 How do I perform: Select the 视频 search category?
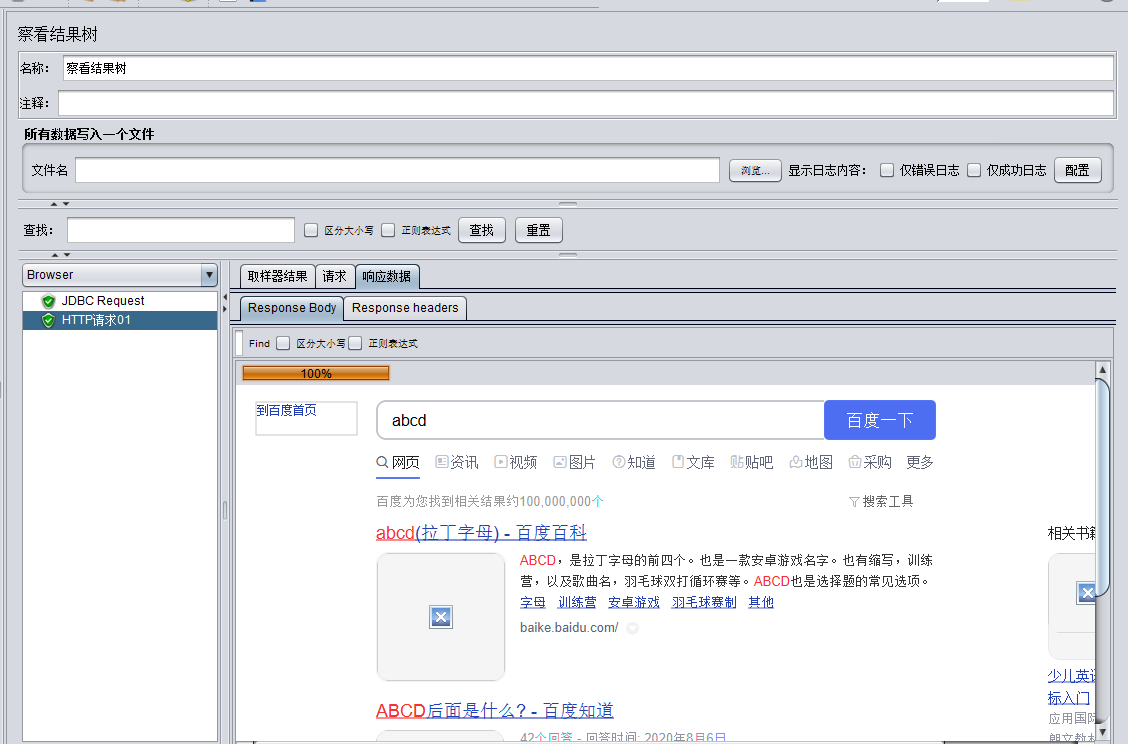[x=516, y=462]
